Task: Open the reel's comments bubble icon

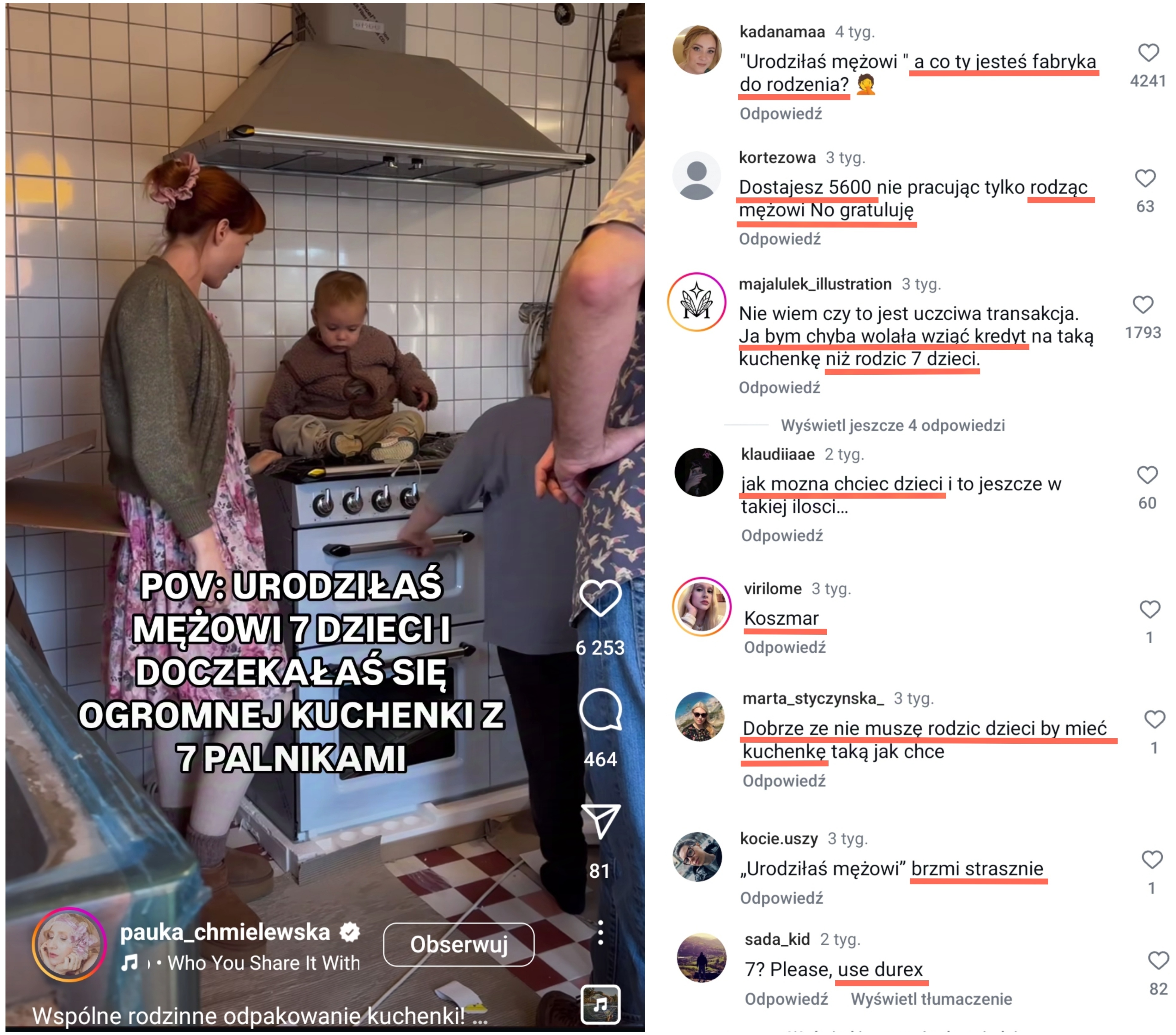Action: [x=601, y=709]
